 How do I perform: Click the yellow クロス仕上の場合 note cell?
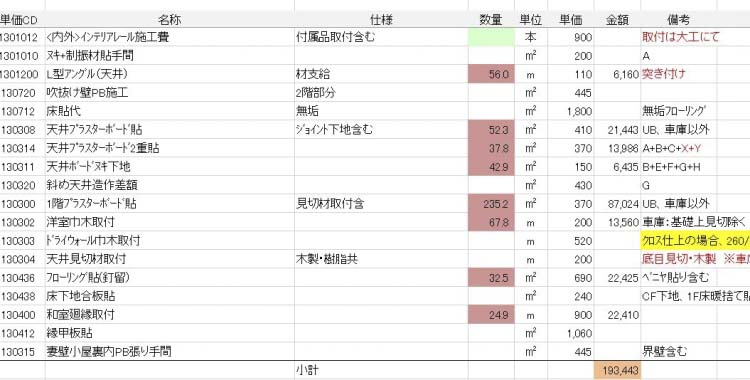[x=695, y=241]
